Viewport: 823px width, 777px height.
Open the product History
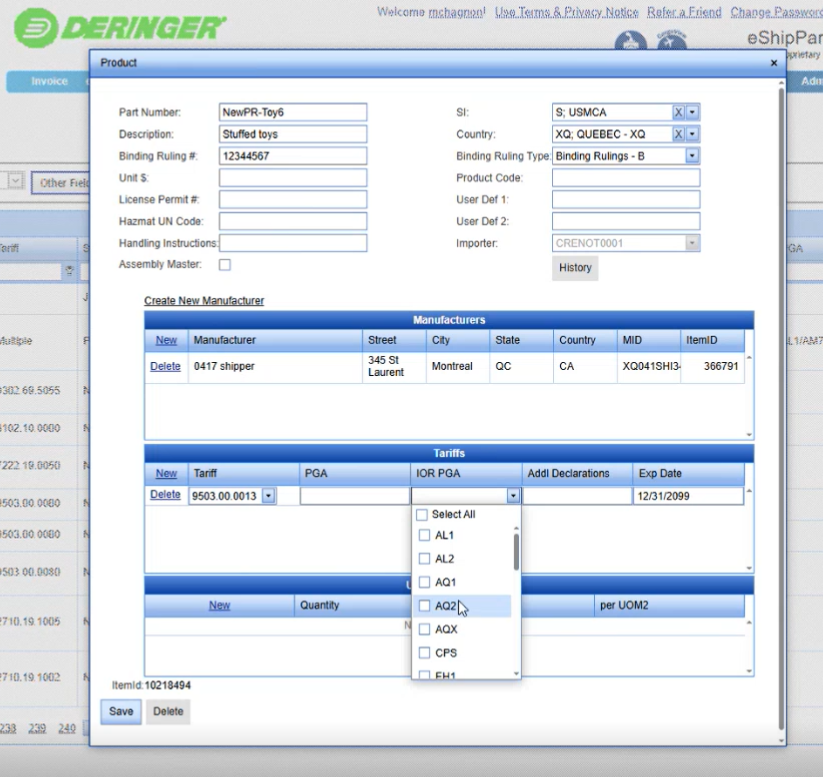coord(575,268)
